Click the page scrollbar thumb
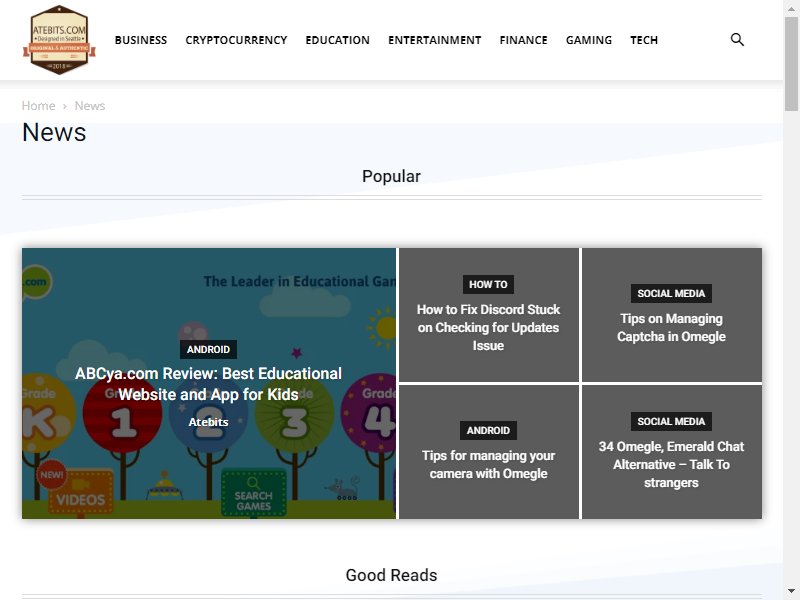This screenshot has width=800, height=600. pyautogui.click(x=791, y=63)
